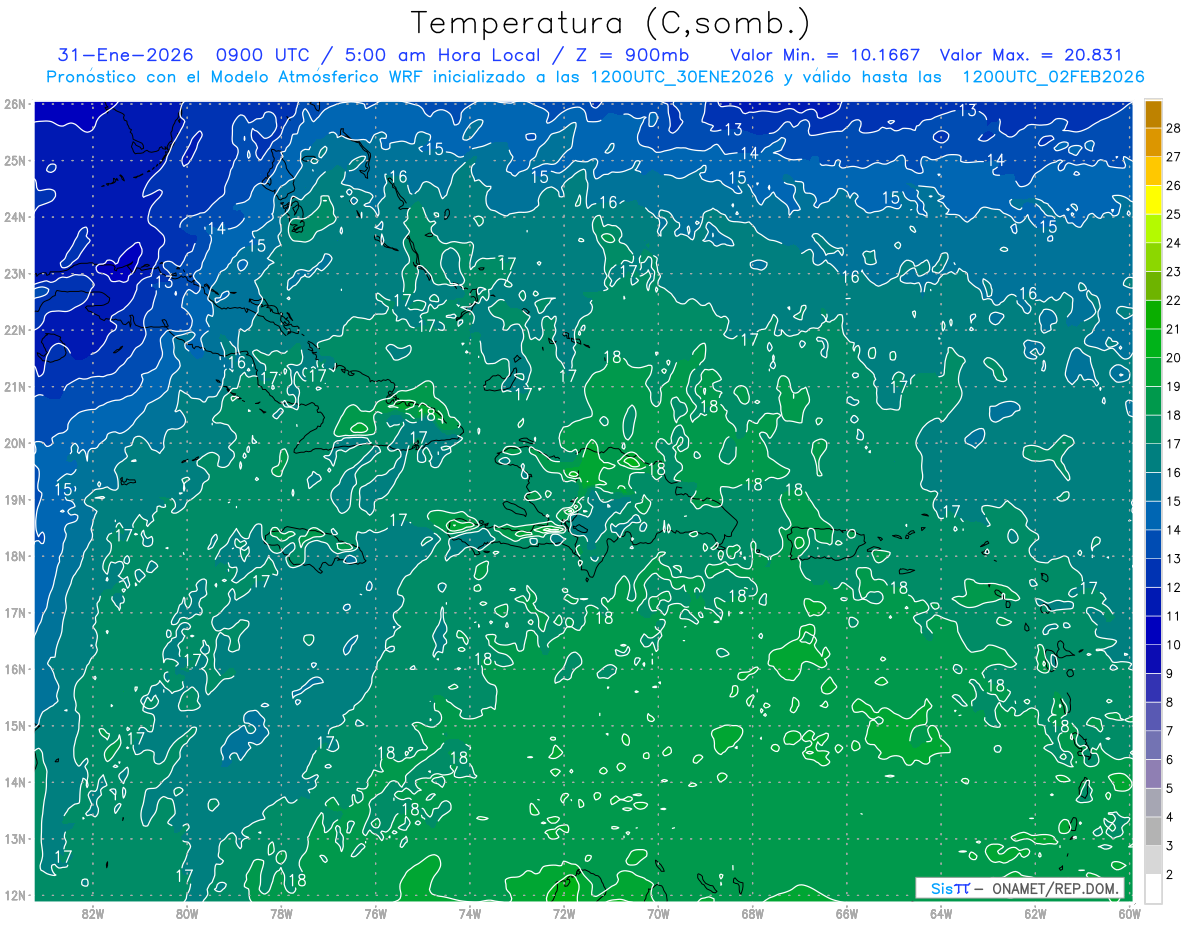Image resolution: width=1200 pixels, height=927 pixels.
Task: Click the green colorbar segment between 20 and 21
Action: [x=1153, y=344]
